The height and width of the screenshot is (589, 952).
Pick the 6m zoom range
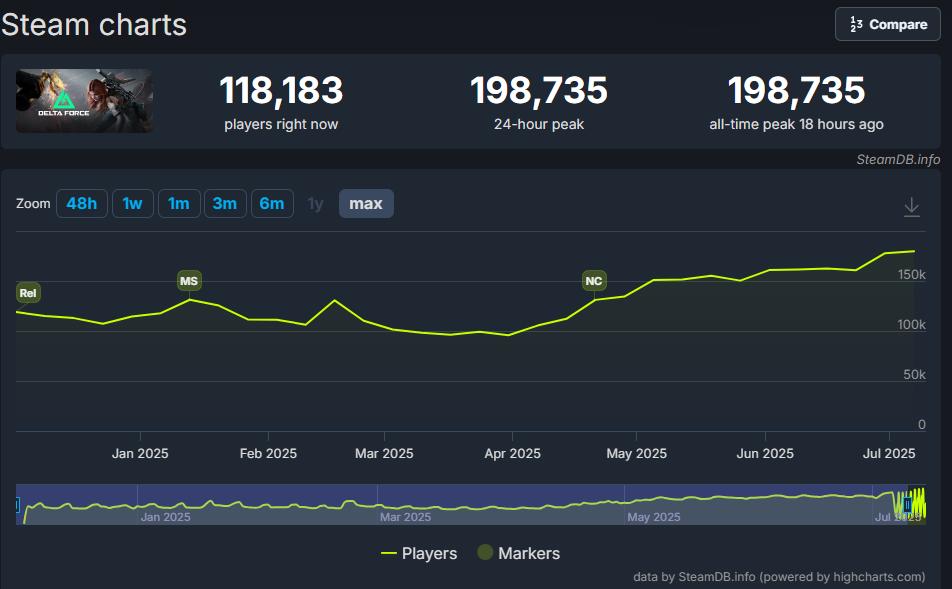pyautogui.click(x=272, y=203)
